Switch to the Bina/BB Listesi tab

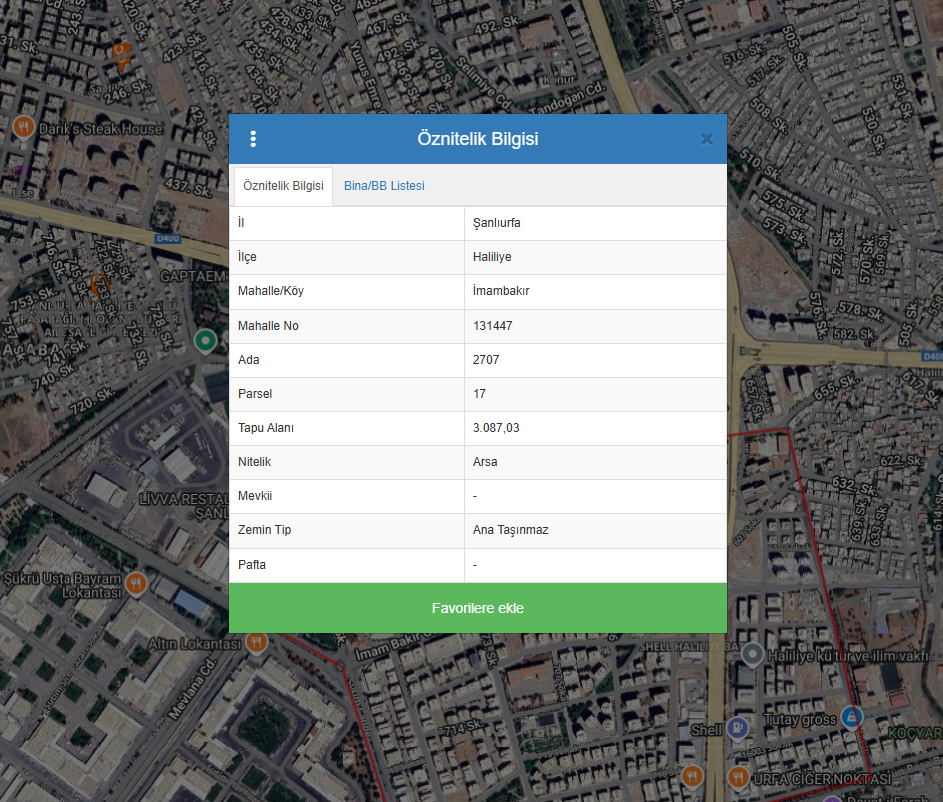click(x=384, y=186)
